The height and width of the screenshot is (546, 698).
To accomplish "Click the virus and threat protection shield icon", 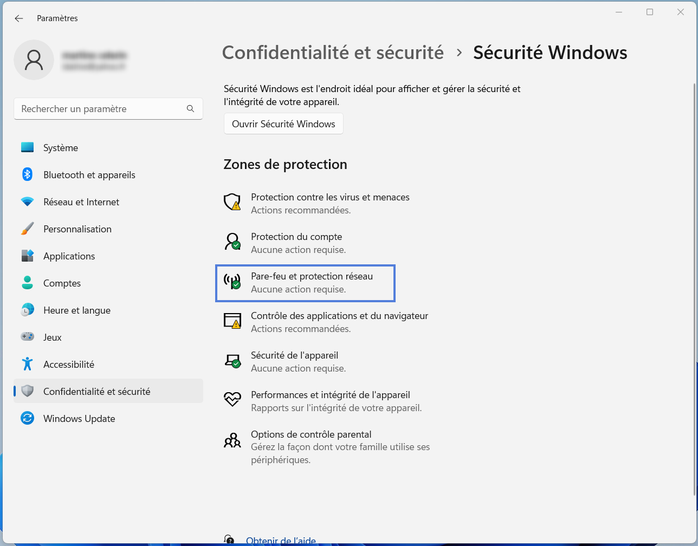I will (x=232, y=202).
